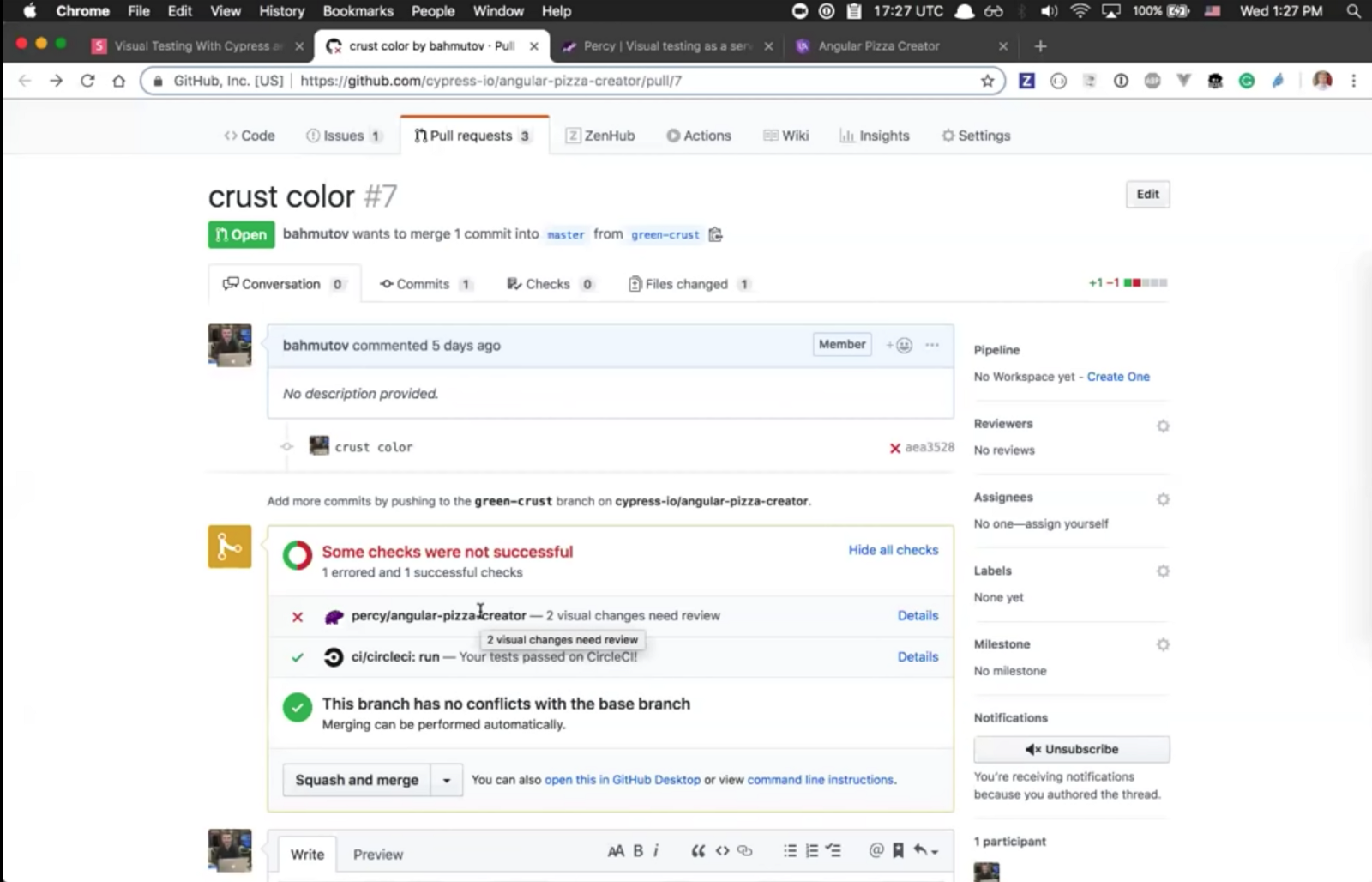The image size is (1372, 882).
Task: Open the Wi-Fi menu bar icon
Action: pos(1080,11)
